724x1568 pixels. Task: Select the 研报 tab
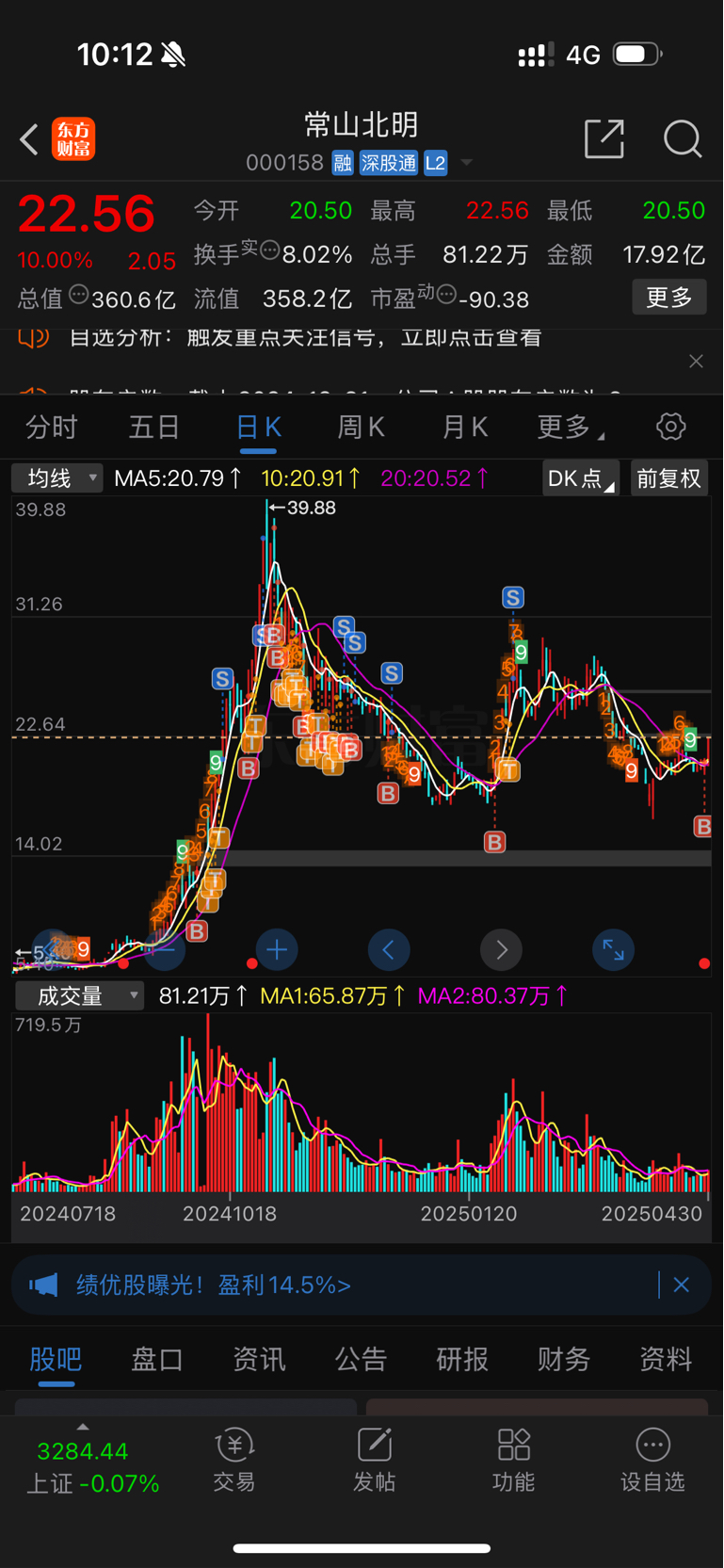tap(462, 1359)
